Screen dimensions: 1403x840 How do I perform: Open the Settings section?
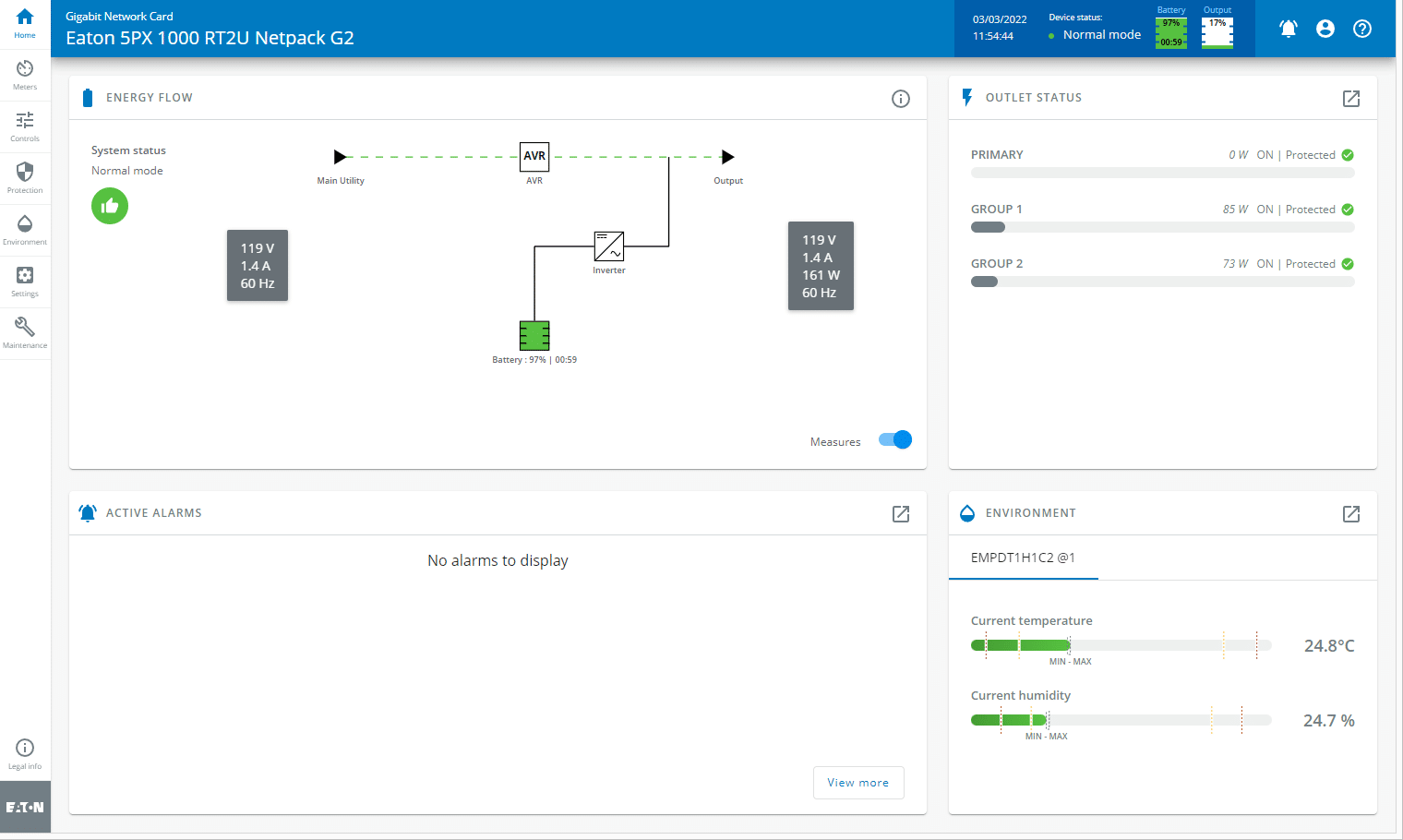pos(25,282)
